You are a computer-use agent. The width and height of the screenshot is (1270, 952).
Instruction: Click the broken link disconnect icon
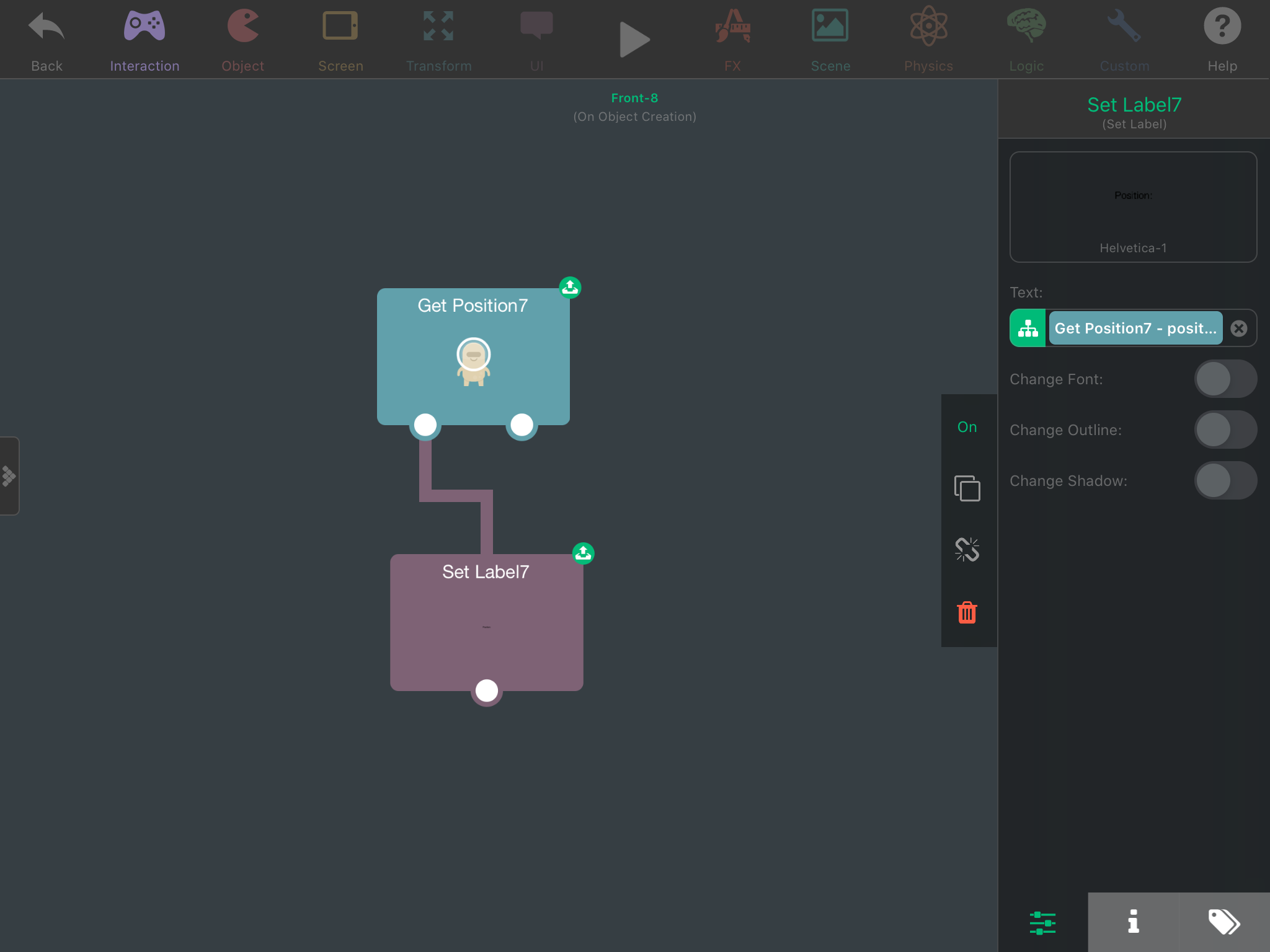click(967, 549)
